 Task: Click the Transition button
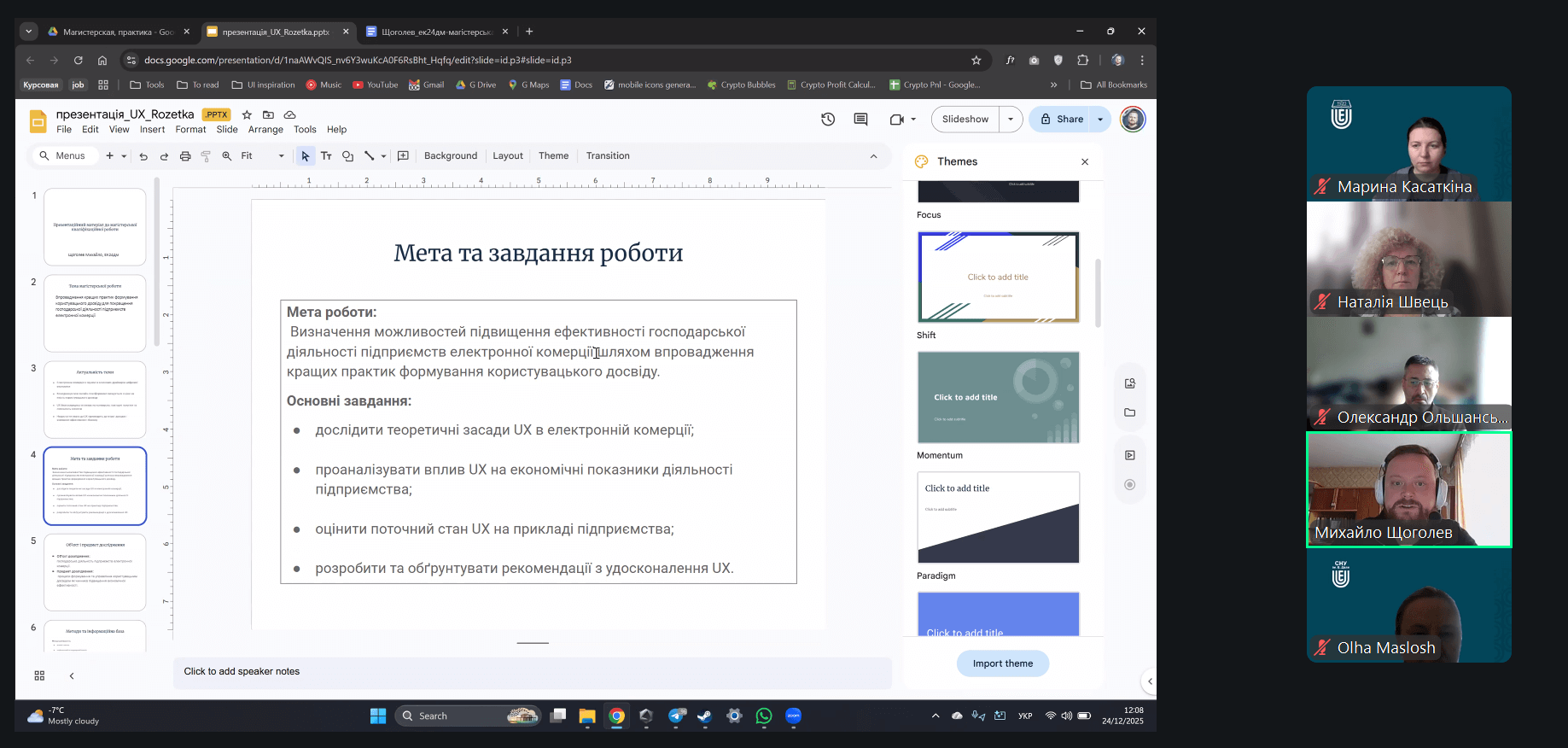point(608,156)
